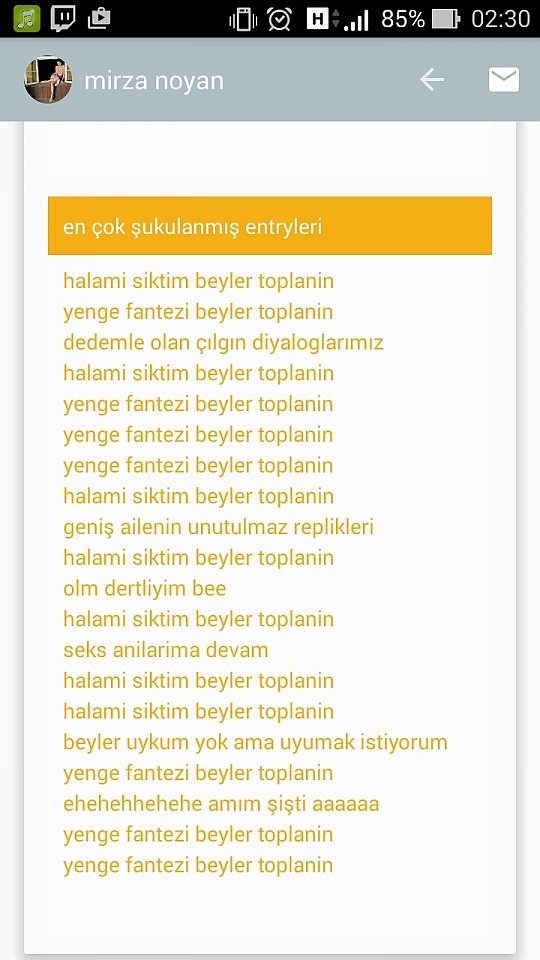Open the 'seks anilarima devam' entry
The height and width of the screenshot is (960, 540).
(166, 650)
